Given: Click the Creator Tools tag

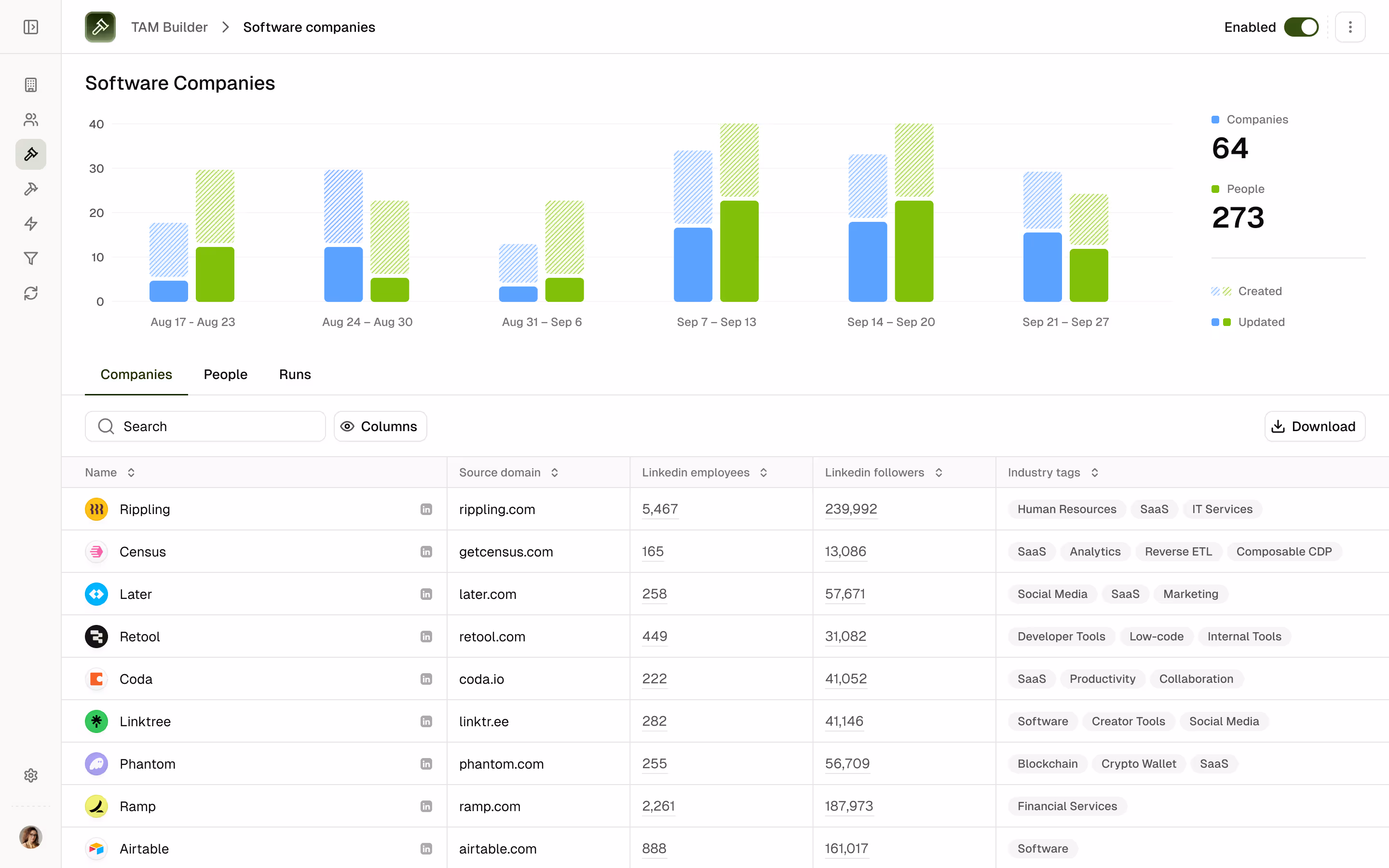Looking at the screenshot, I should point(1129,721).
